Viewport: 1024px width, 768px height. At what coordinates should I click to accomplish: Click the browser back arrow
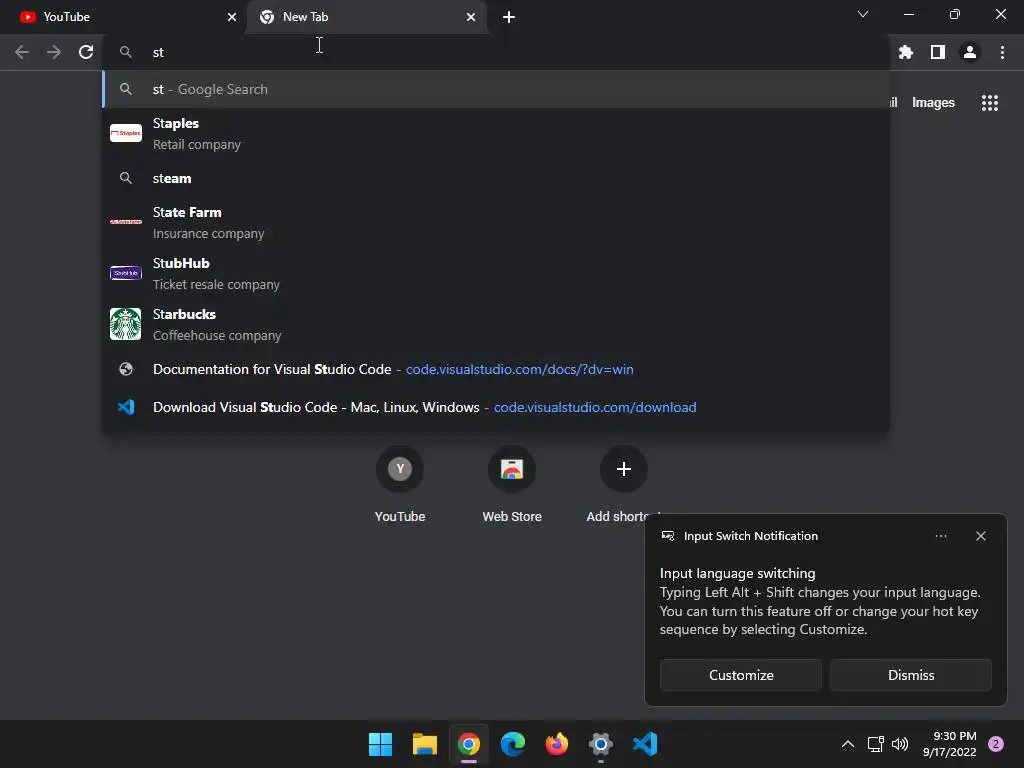pyautogui.click(x=22, y=52)
